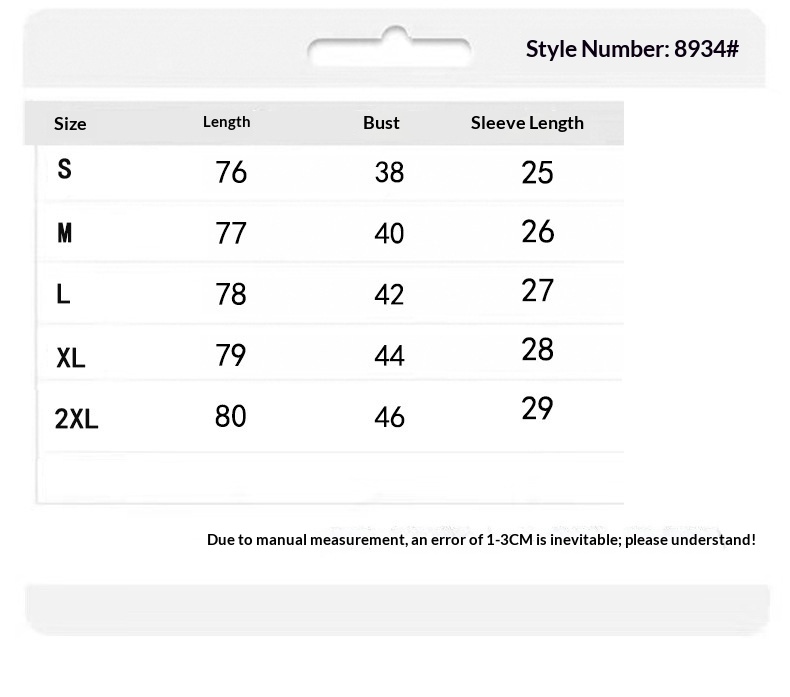Screen dimensions: 790x697
Task: Click length value 80 for size 2XL
Action: click(x=231, y=416)
